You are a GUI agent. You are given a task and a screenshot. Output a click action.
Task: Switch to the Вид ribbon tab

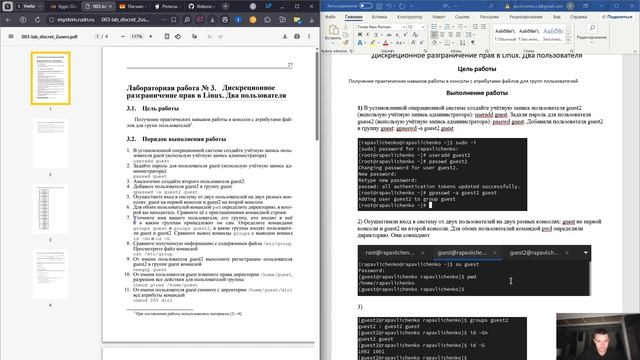click(x=557, y=17)
